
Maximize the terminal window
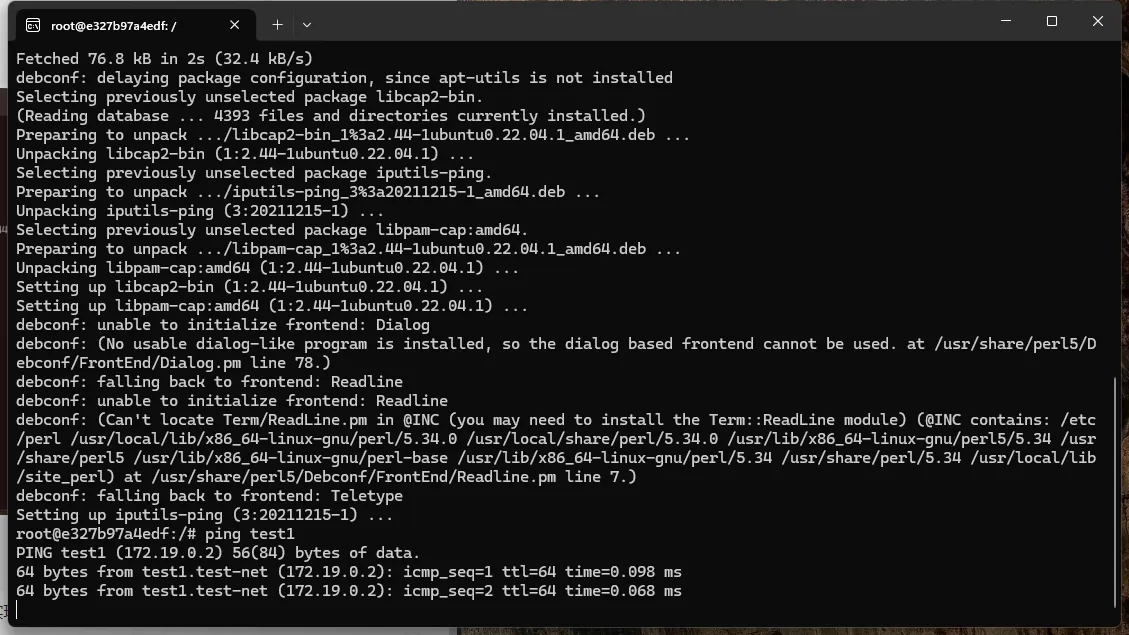(1052, 21)
